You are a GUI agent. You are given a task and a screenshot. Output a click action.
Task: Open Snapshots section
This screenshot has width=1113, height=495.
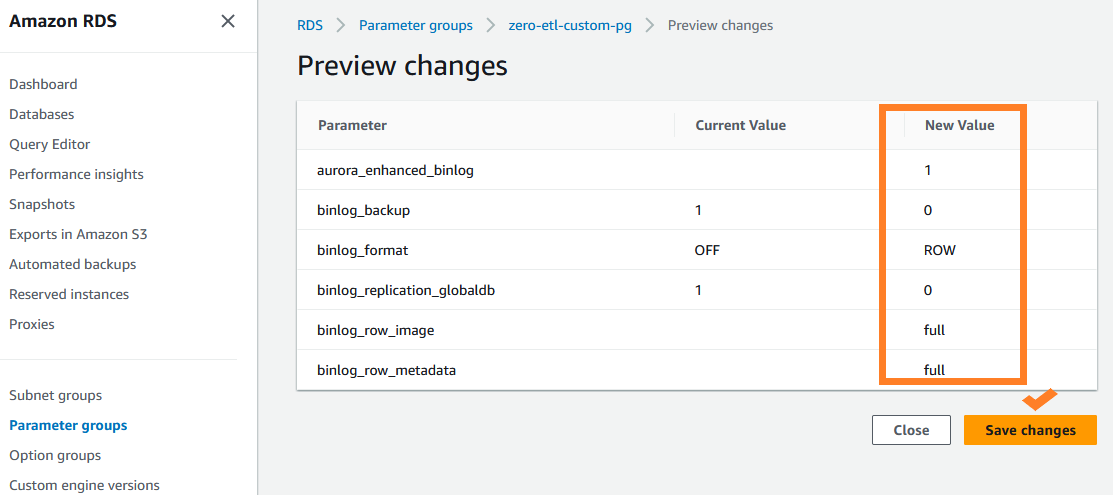(42, 204)
